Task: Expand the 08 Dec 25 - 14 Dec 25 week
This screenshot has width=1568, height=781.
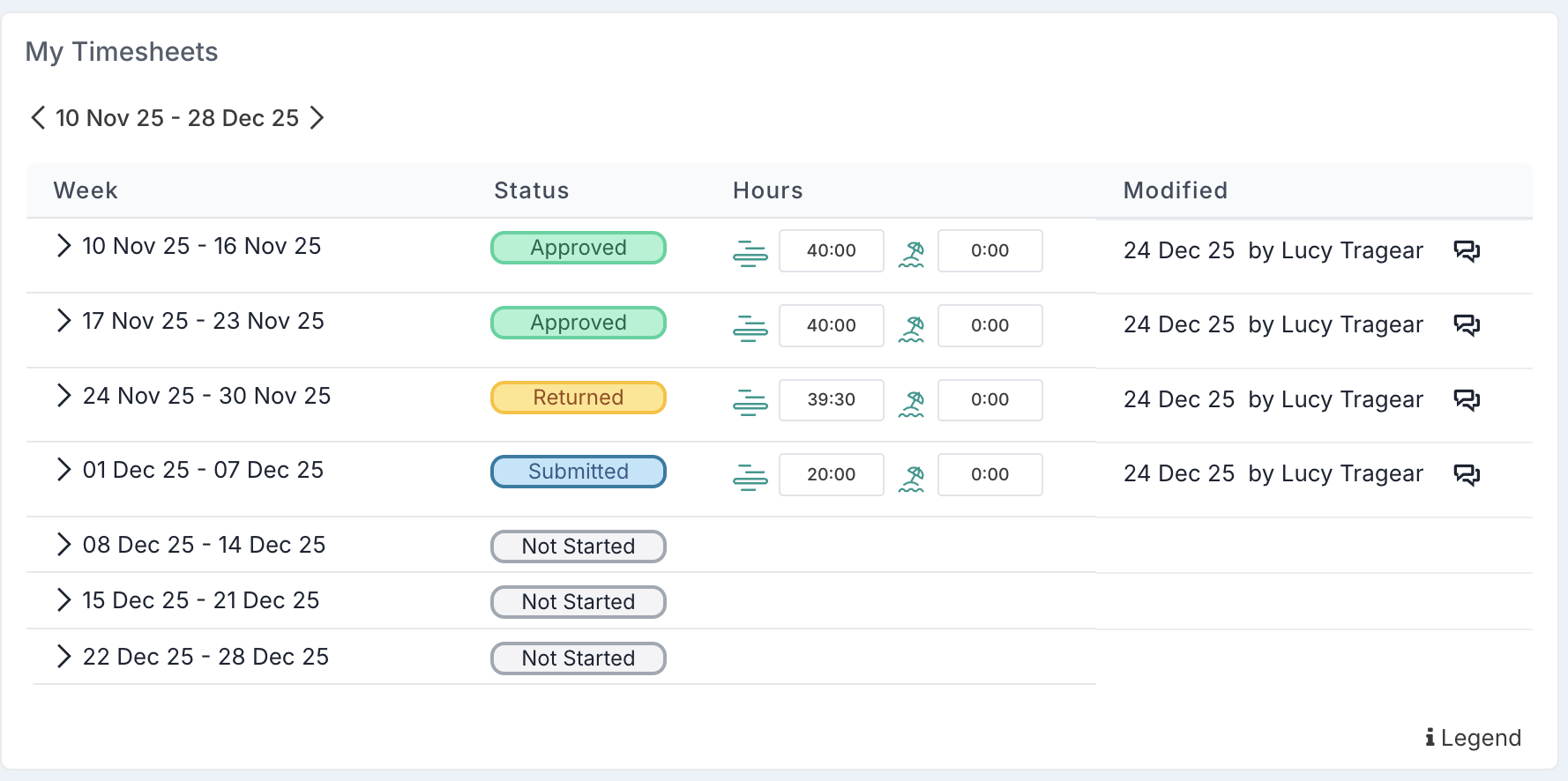Action: click(63, 545)
